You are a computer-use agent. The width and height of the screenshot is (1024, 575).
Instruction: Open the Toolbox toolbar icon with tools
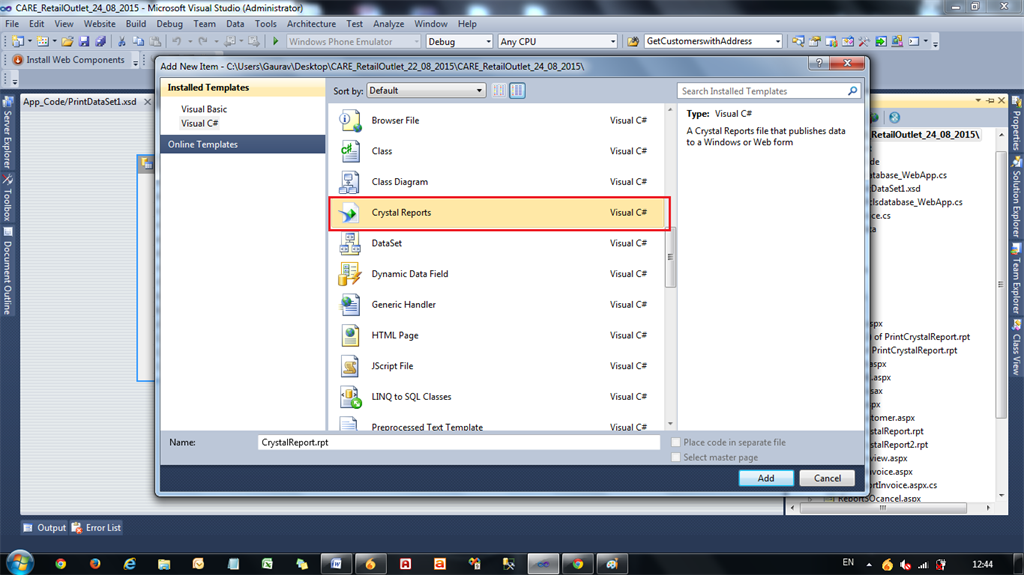click(864, 42)
